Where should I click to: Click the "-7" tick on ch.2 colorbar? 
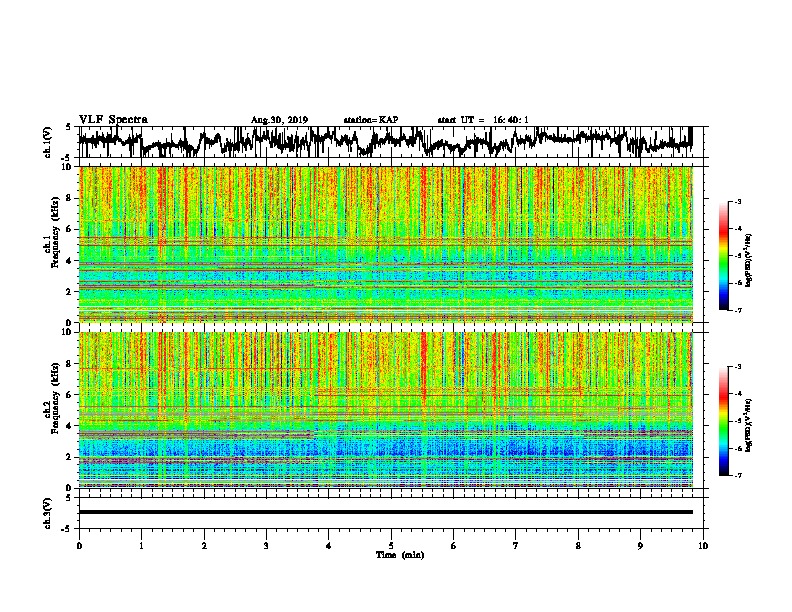pos(737,475)
